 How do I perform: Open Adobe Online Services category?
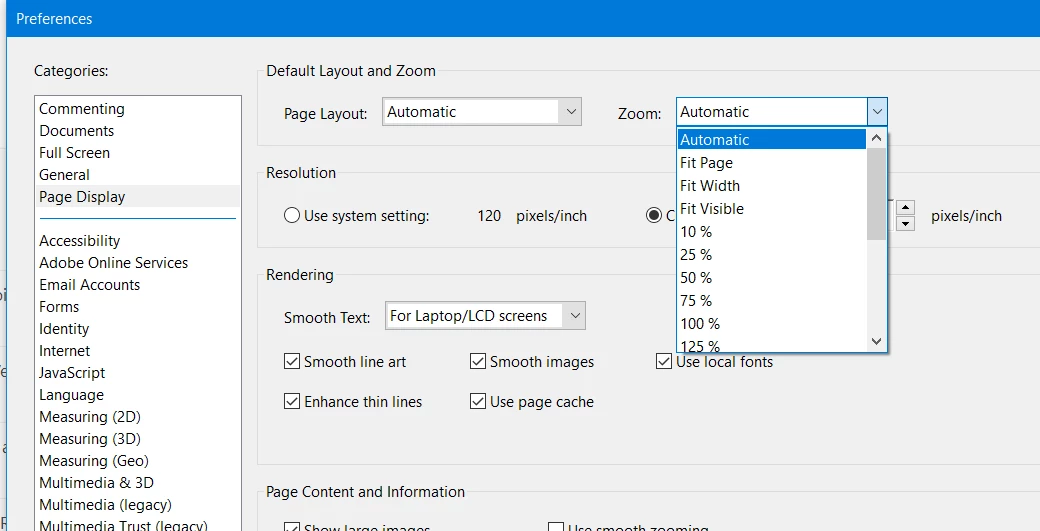point(113,263)
